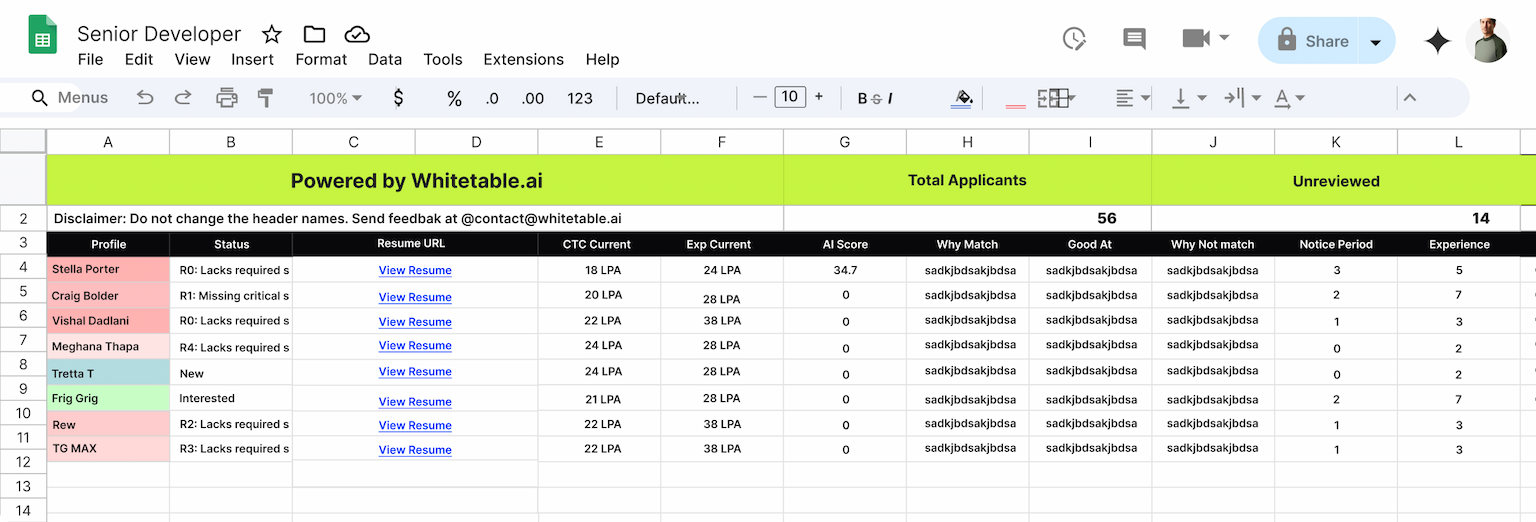Open version history clock icon

coord(1074,40)
